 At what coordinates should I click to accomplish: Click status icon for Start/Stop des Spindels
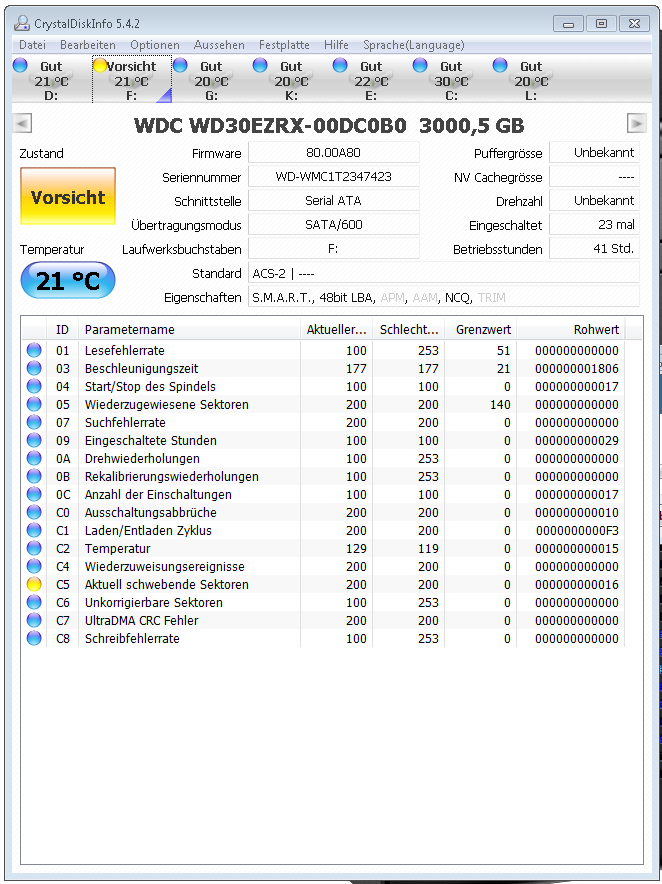point(34,386)
